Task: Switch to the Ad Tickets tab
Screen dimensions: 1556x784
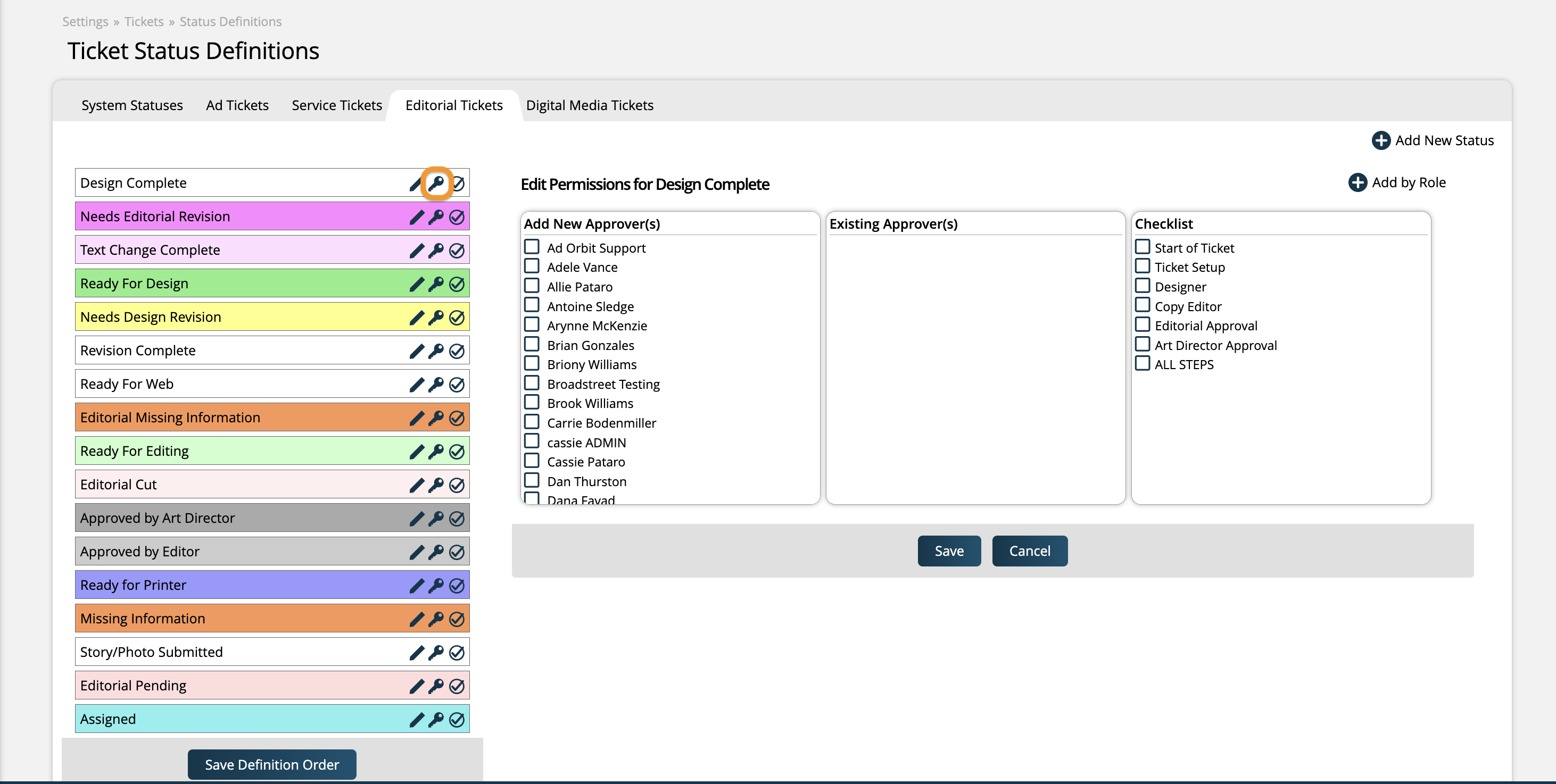Action: [237, 105]
